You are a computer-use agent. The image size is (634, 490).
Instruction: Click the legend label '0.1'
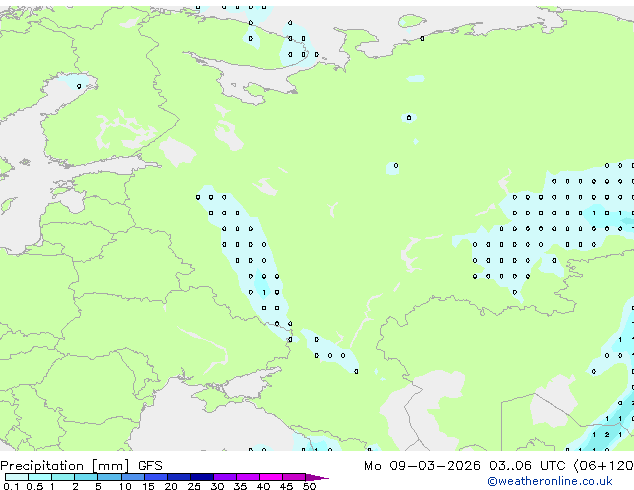click(11, 486)
